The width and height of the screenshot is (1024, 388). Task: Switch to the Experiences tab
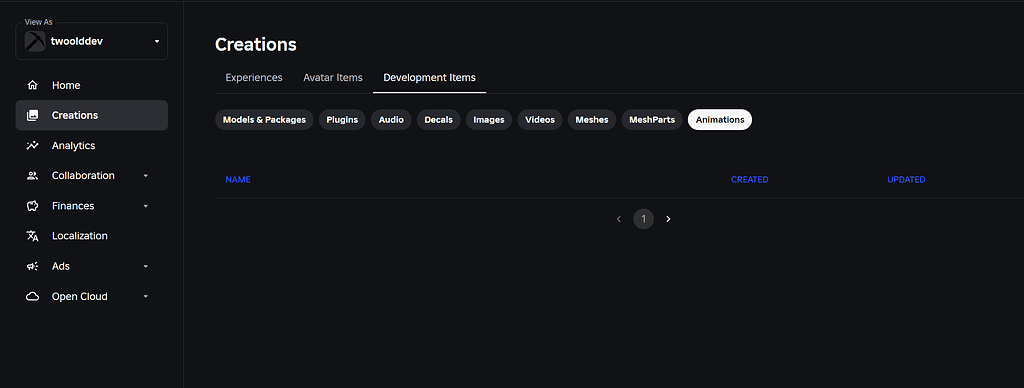254,78
